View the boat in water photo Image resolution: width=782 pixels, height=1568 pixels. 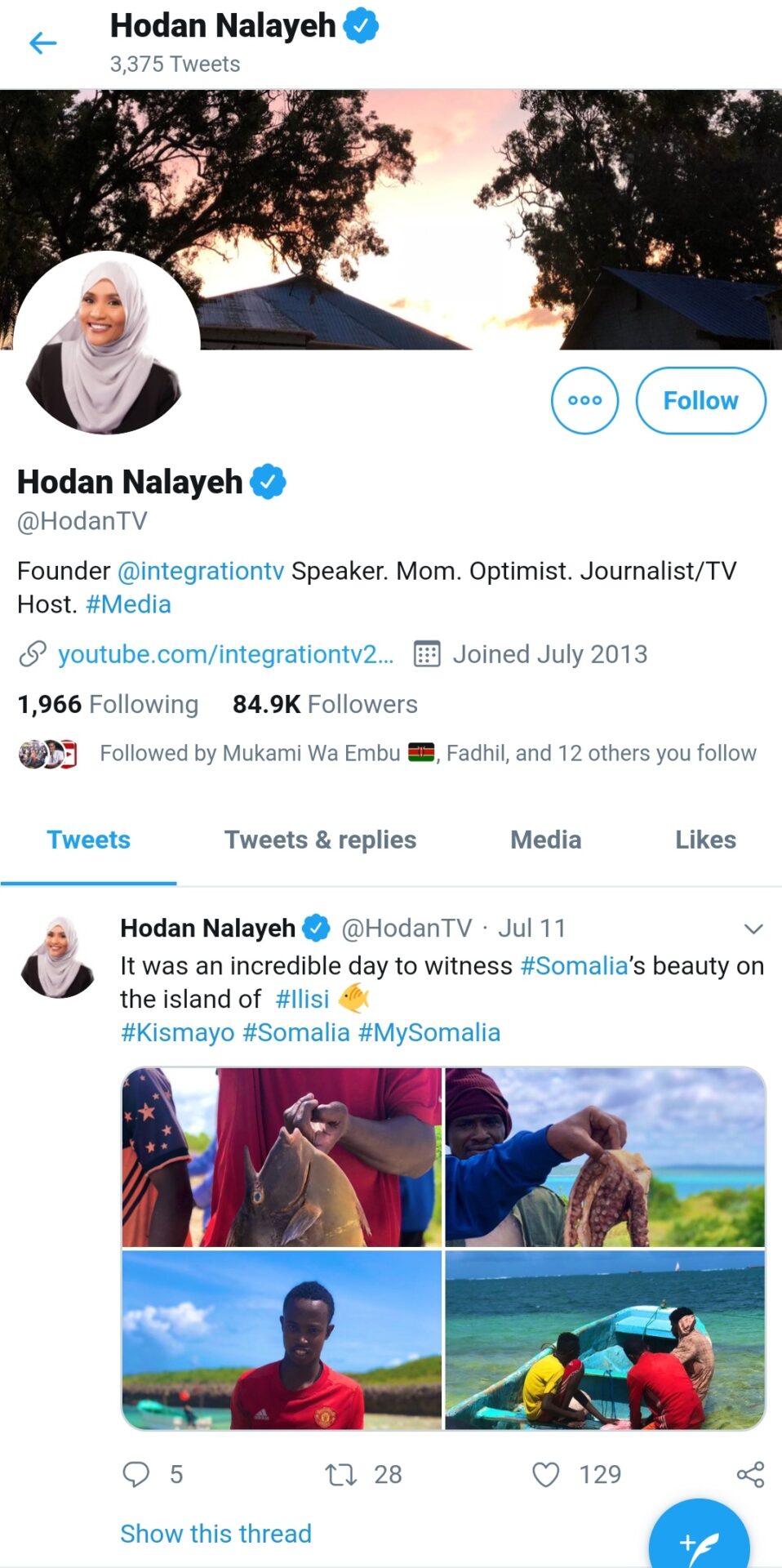click(x=605, y=1339)
